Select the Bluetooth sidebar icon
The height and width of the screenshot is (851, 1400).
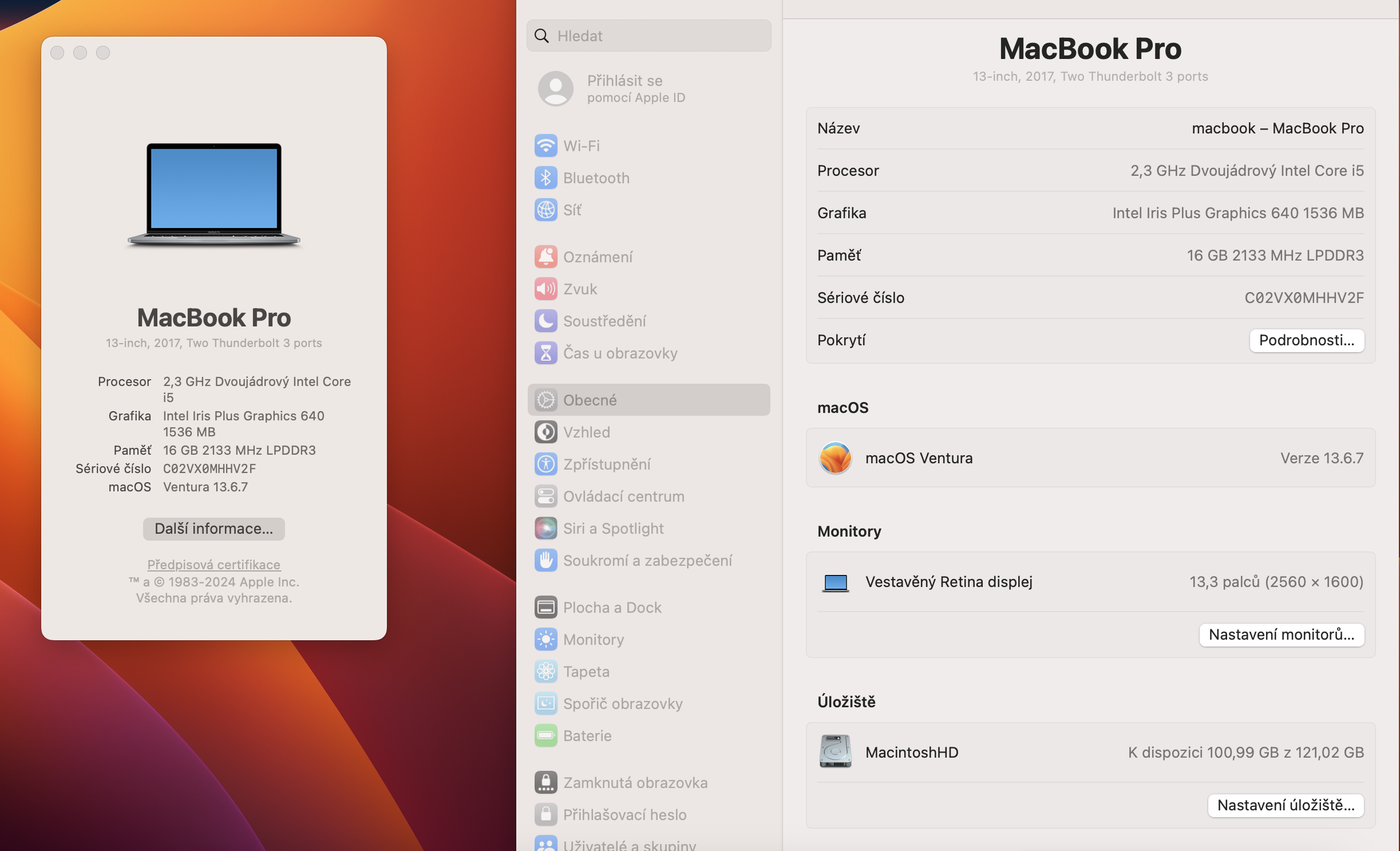545,178
